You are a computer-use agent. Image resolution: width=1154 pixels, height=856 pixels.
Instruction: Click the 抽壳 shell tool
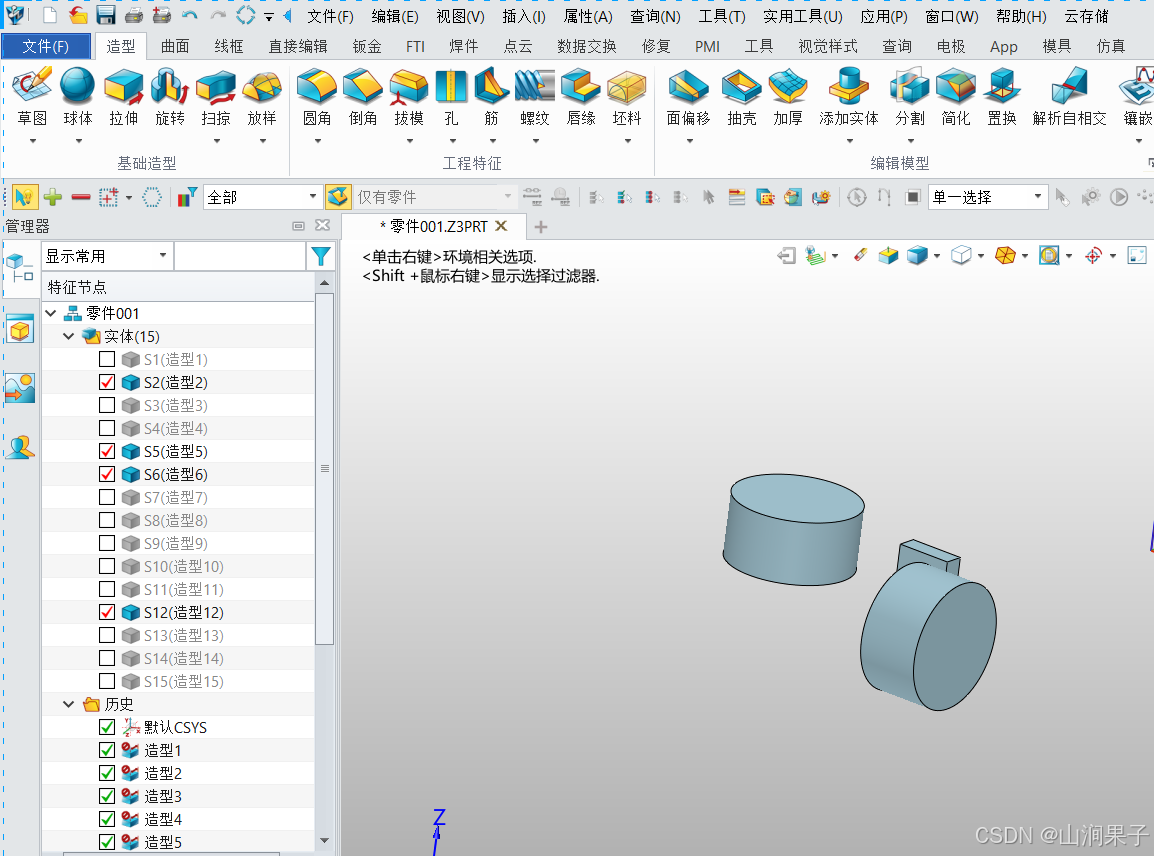point(741,97)
